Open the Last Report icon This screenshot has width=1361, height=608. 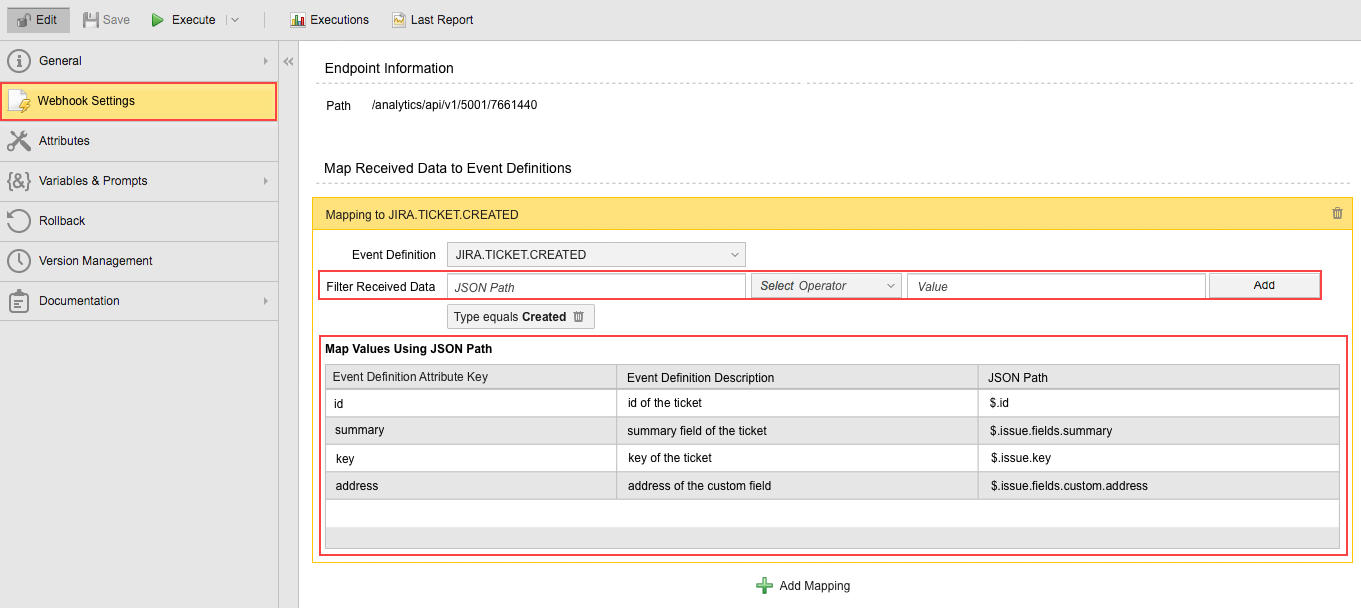point(399,20)
